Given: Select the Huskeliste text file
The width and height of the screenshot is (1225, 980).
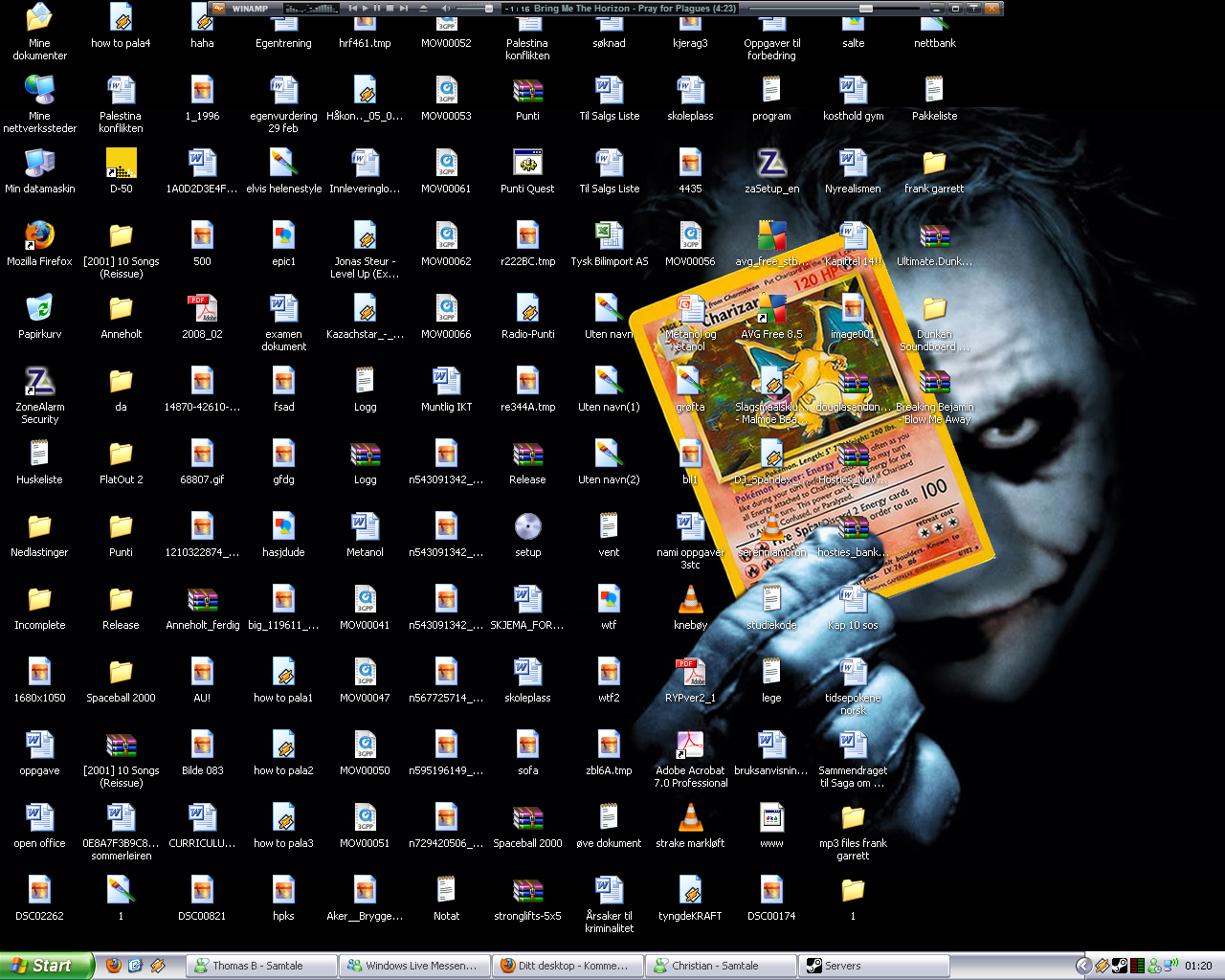Looking at the screenshot, I should tap(39, 462).
